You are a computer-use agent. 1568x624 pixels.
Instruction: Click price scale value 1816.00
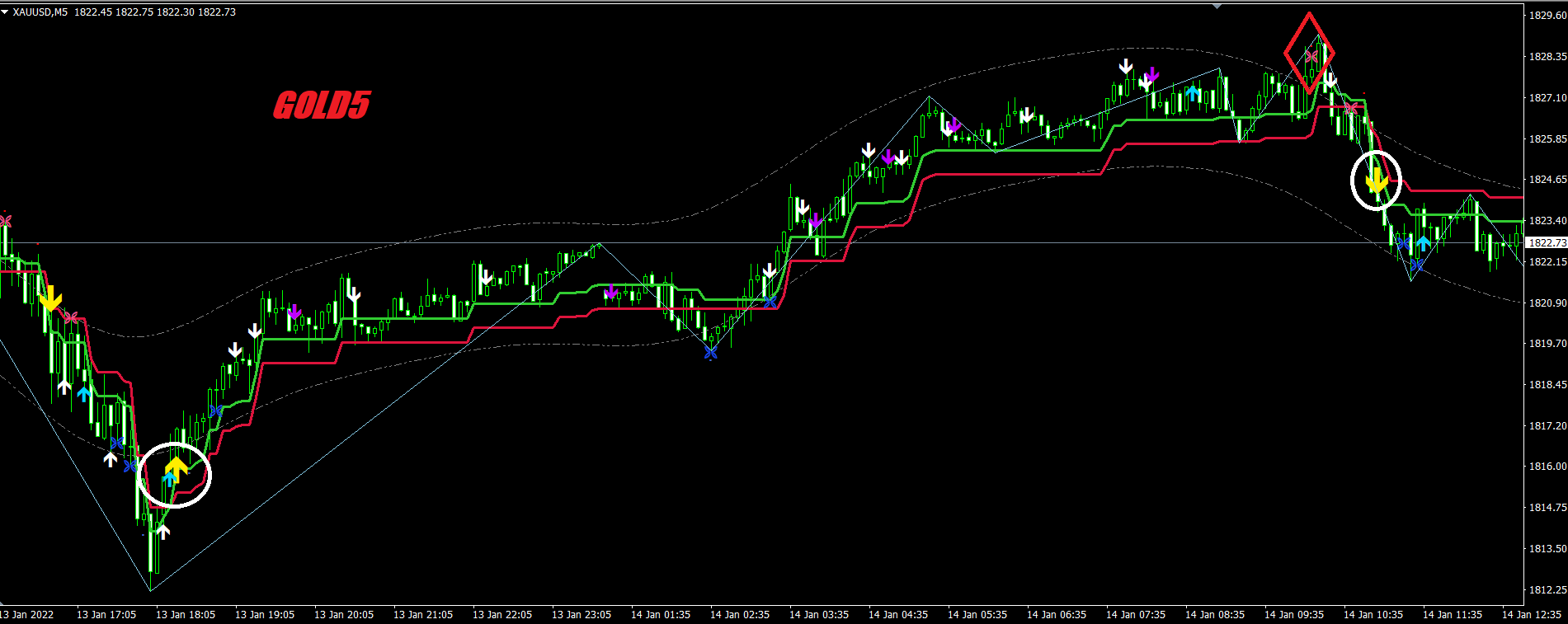coord(1548,467)
